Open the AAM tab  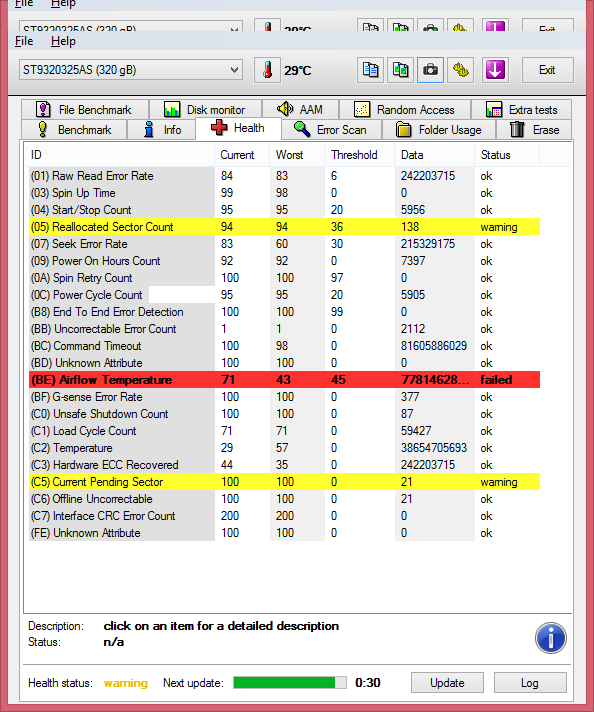pos(300,110)
